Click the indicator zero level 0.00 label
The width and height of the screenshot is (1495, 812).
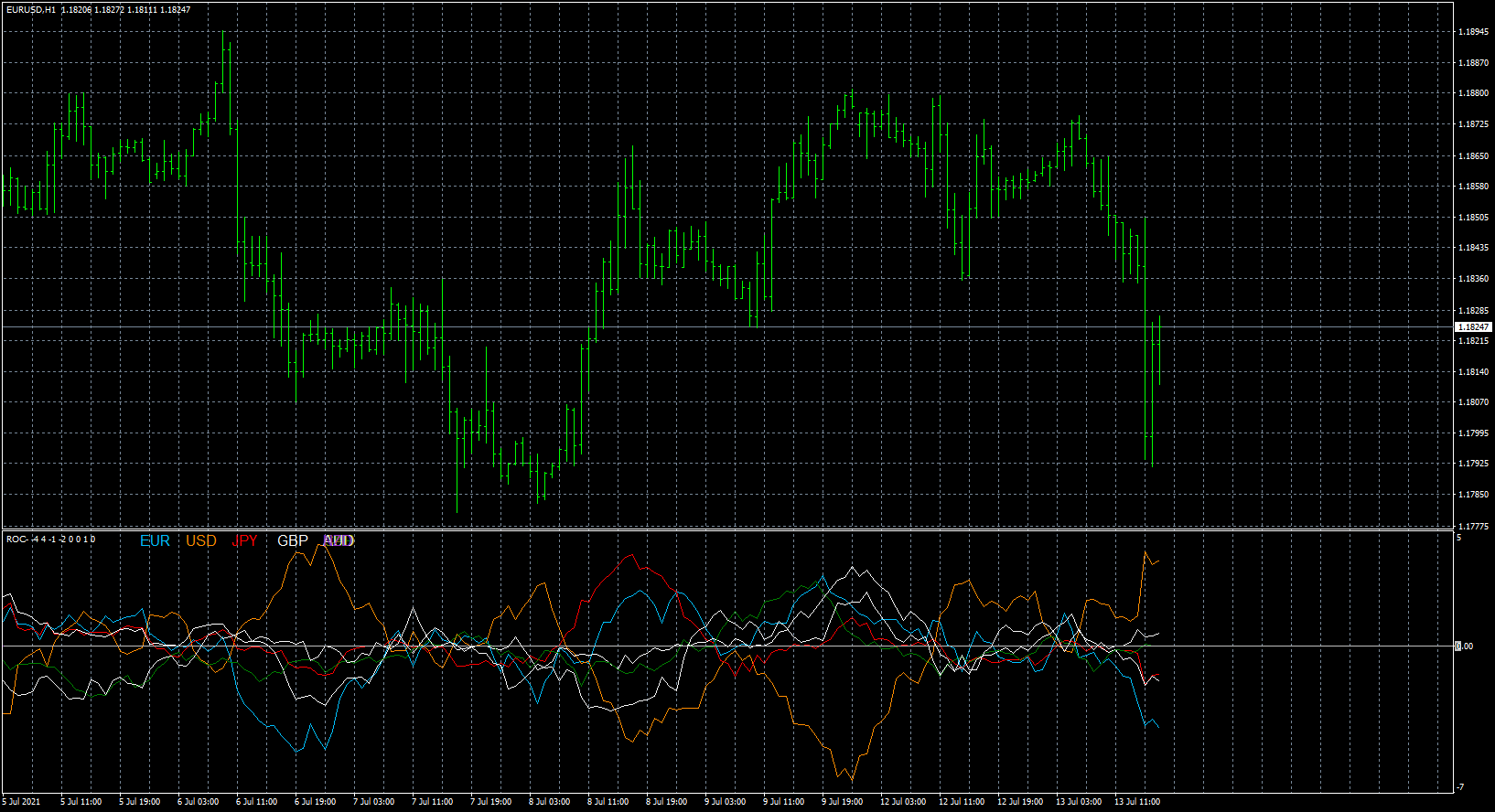click(x=1465, y=646)
